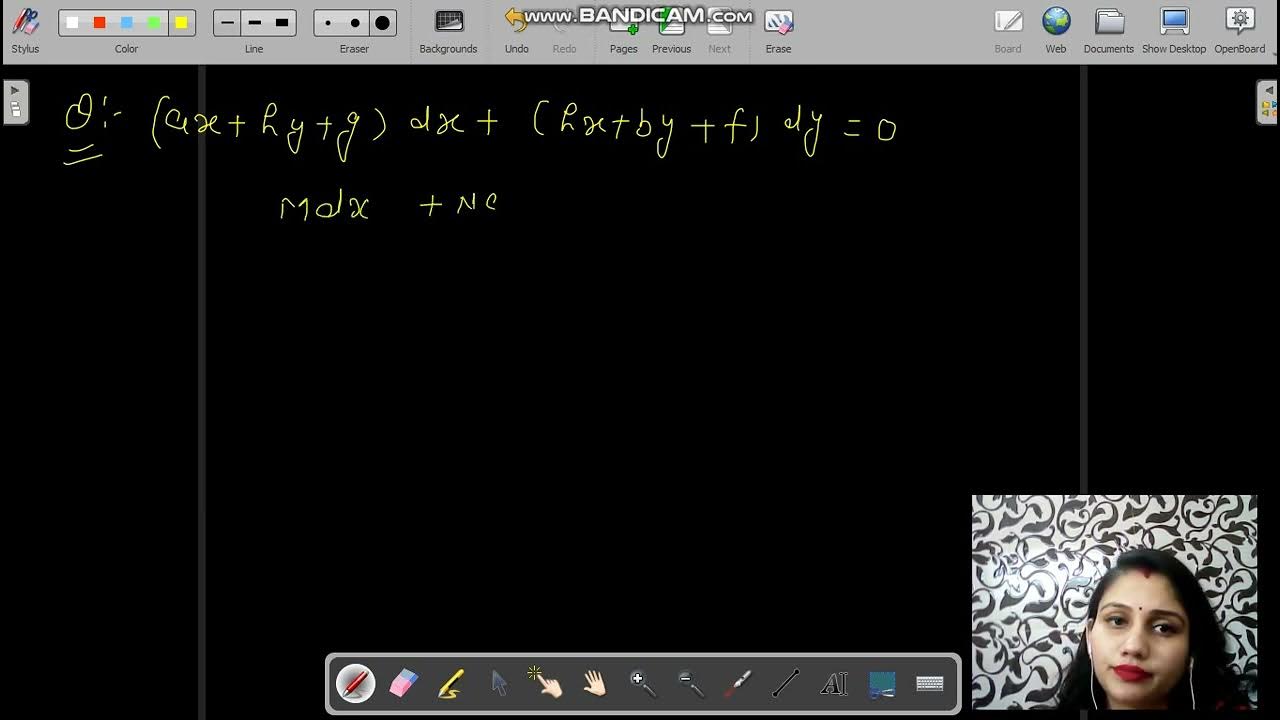The image size is (1280, 720).
Task: Pick the light blue pen color
Action: coord(126,22)
